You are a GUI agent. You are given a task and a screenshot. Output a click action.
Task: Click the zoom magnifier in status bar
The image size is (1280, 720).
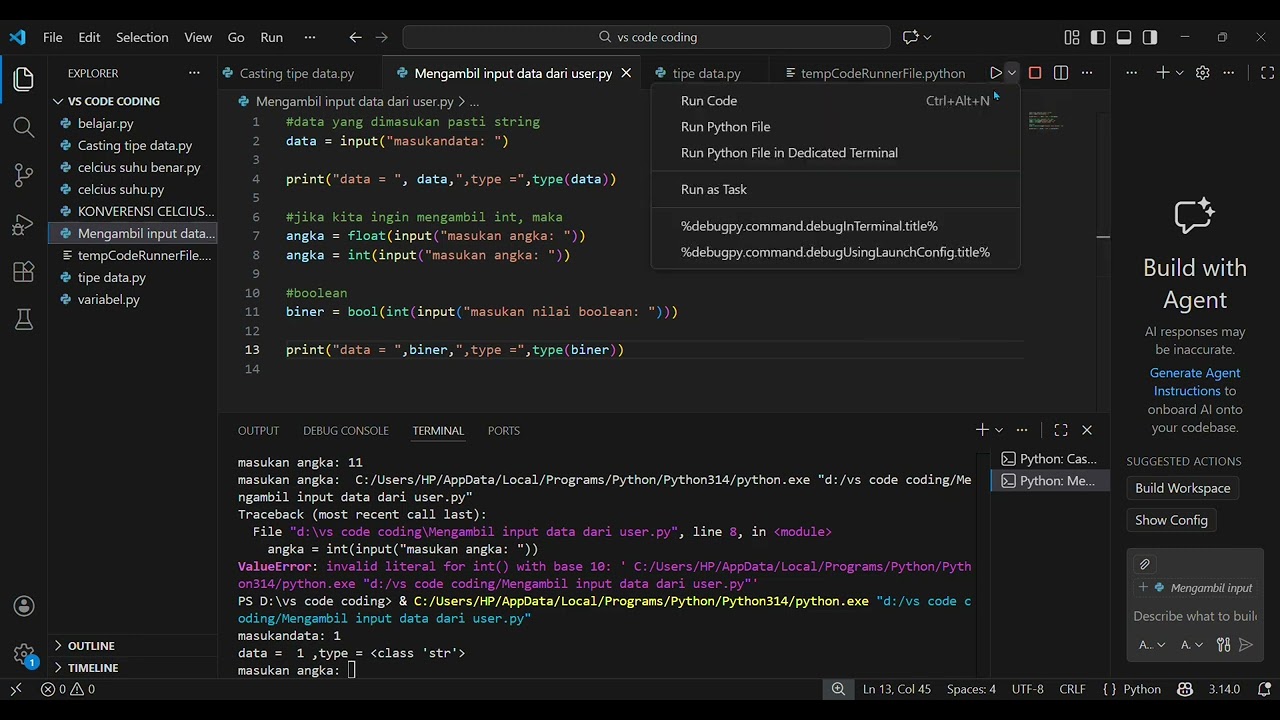tap(838, 689)
